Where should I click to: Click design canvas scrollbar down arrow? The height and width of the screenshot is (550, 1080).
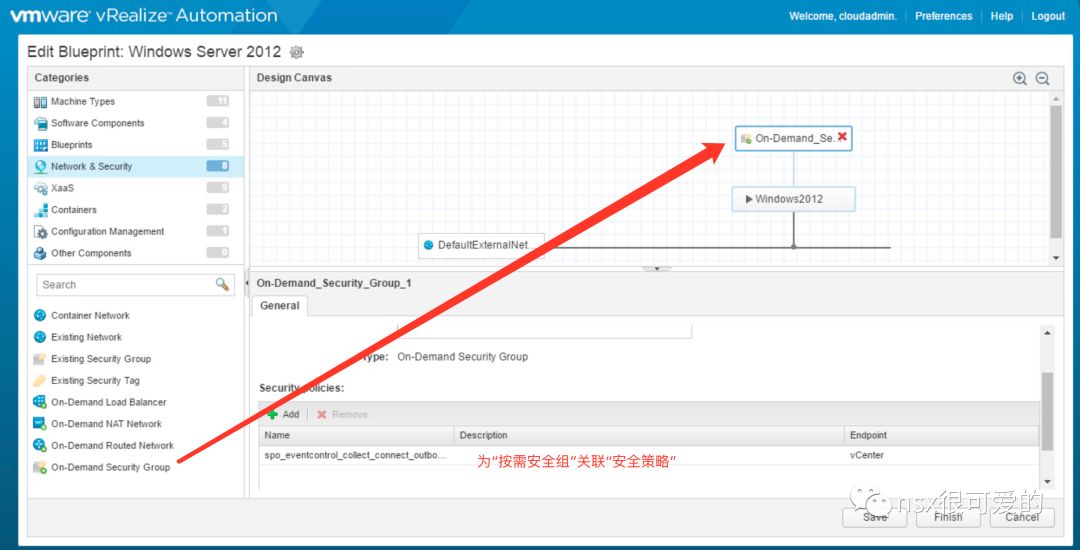[1056, 258]
